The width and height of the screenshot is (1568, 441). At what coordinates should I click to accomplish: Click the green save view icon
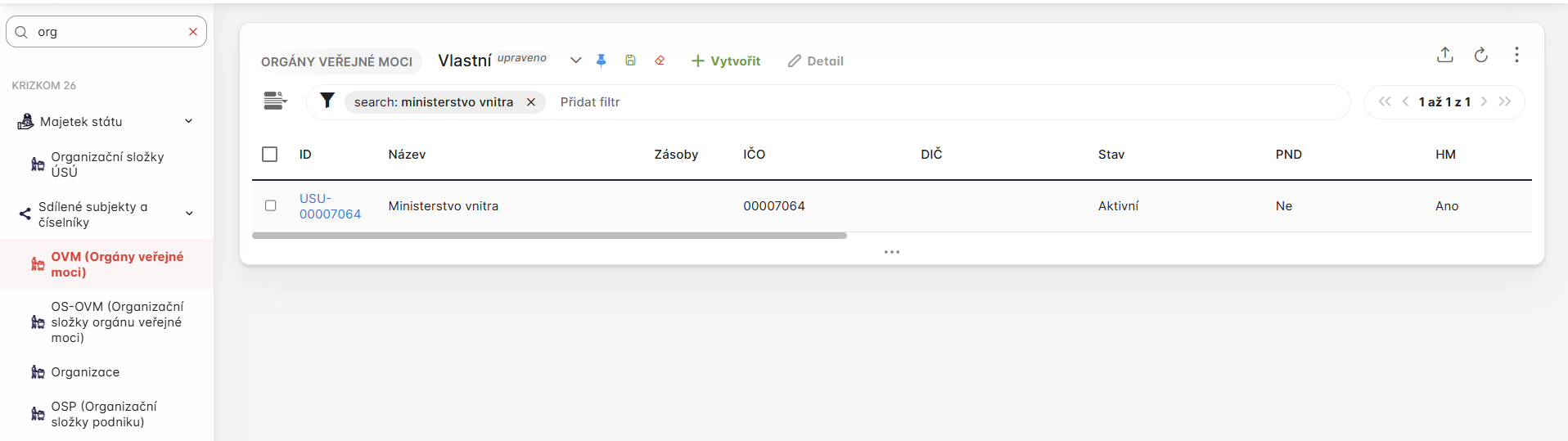click(x=630, y=61)
